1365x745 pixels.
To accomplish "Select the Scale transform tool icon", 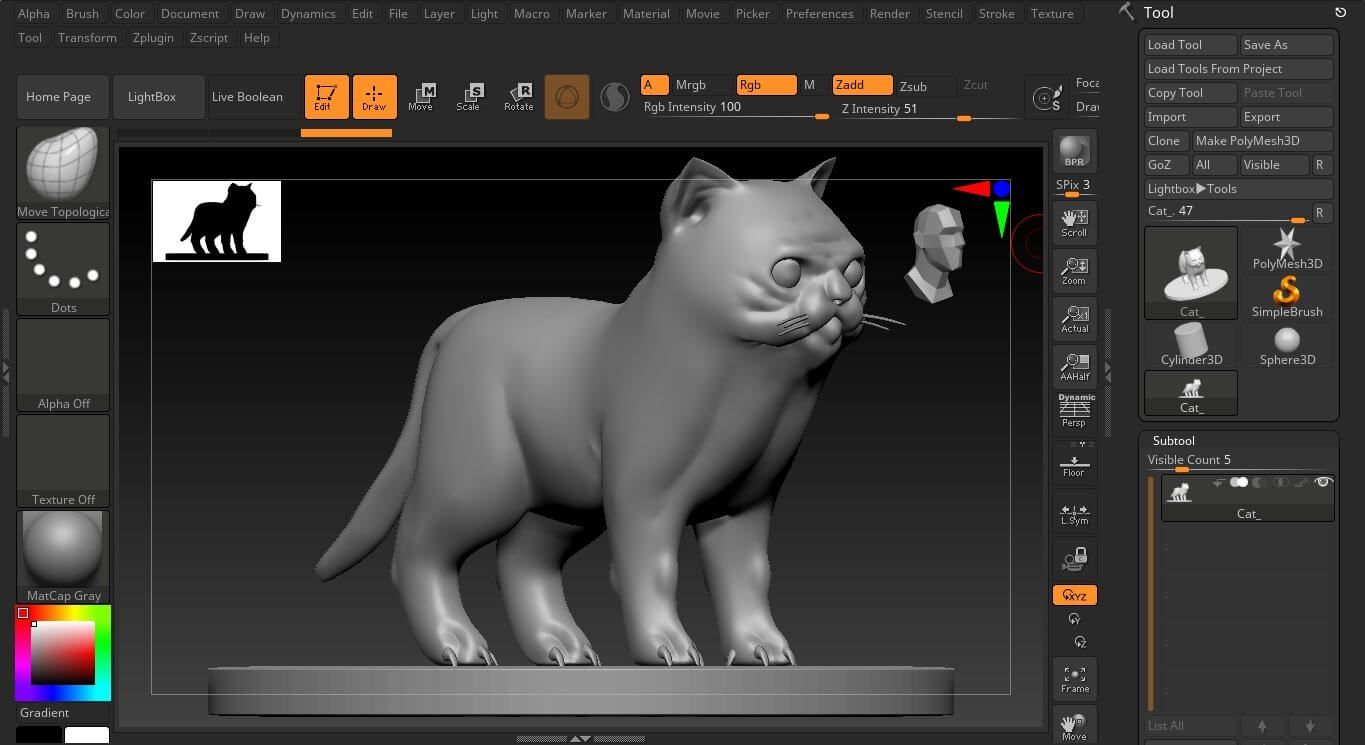I will click(x=468, y=97).
